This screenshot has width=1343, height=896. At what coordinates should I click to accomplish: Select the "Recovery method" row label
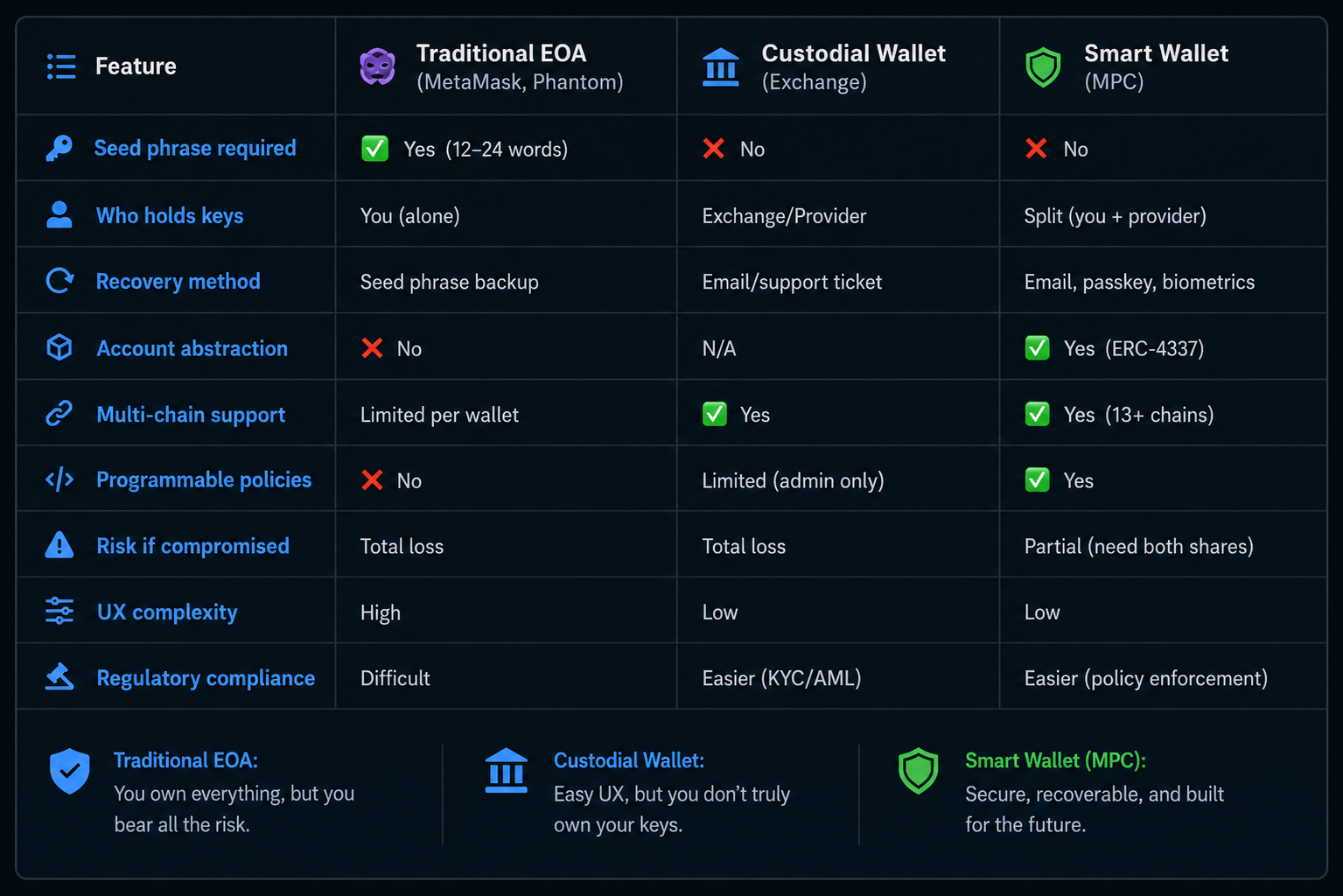tap(178, 282)
